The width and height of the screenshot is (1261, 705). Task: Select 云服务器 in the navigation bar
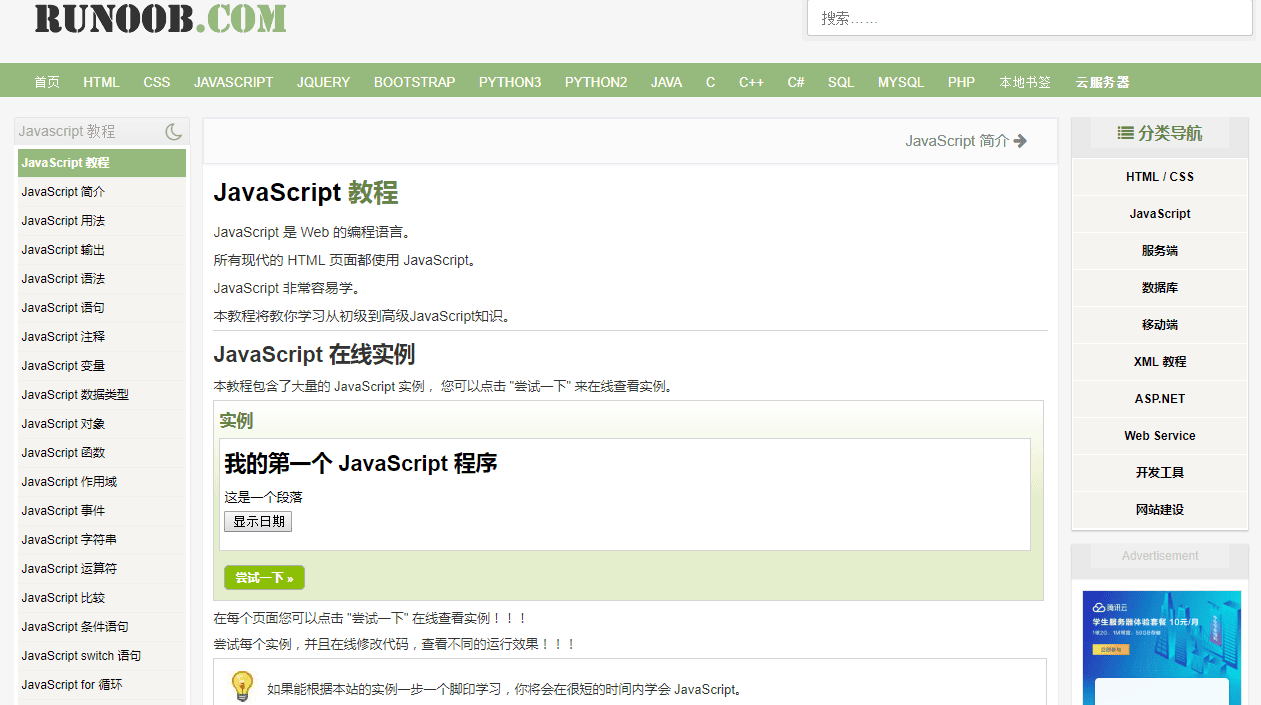(x=1102, y=82)
